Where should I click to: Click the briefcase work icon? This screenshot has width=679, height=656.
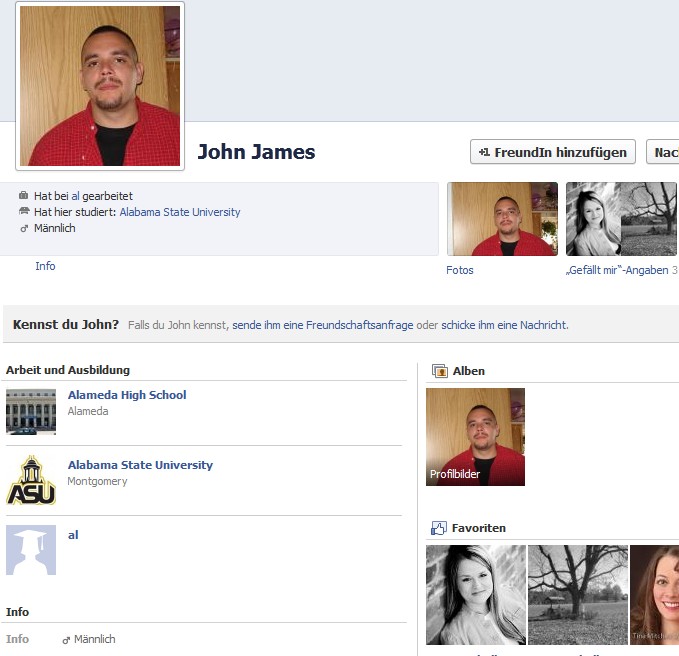coord(23,195)
